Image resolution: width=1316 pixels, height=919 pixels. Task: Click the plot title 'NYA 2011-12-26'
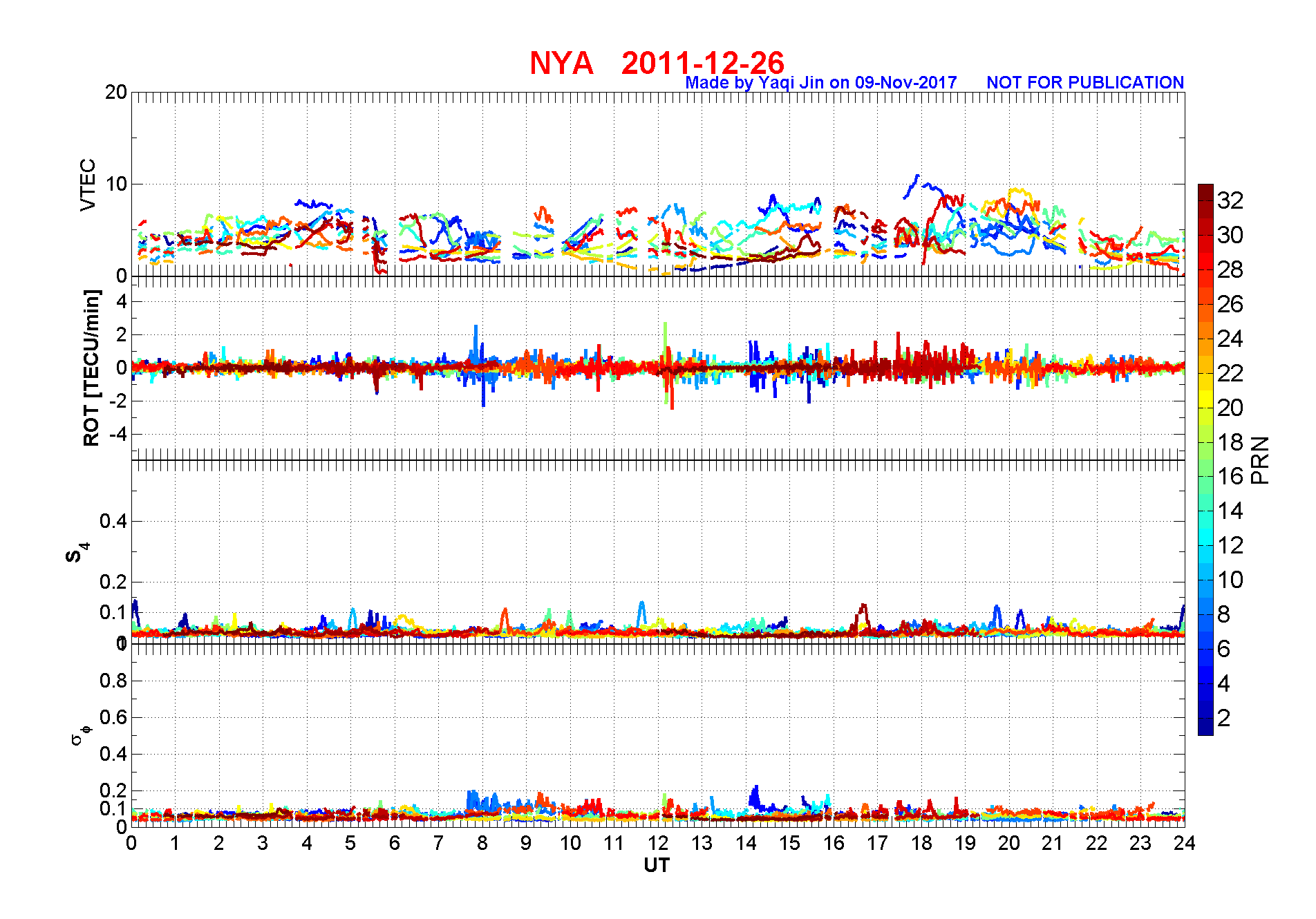pyautogui.click(x=657, y=64)
